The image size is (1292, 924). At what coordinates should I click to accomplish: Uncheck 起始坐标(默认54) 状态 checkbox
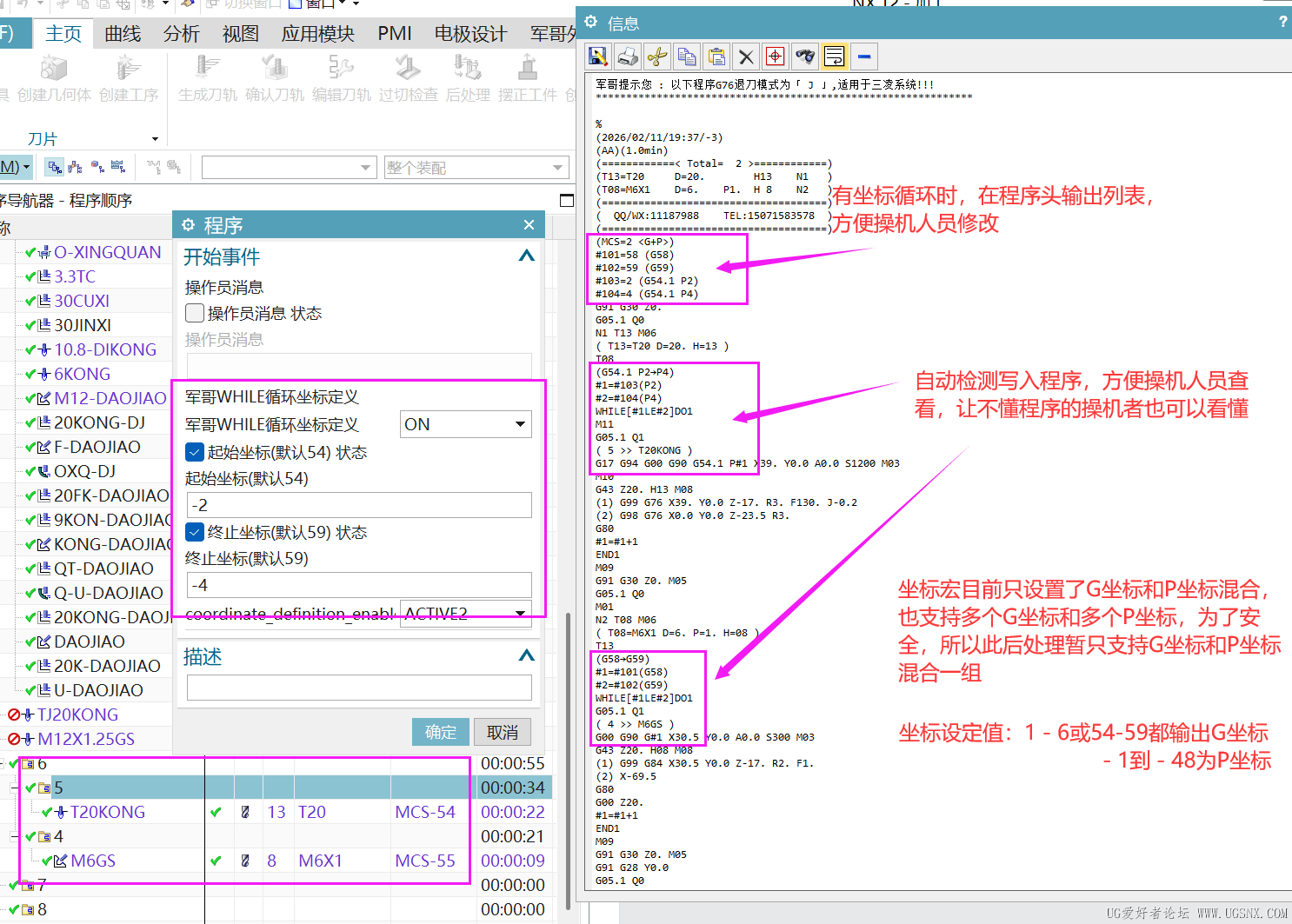coord(195,452)
